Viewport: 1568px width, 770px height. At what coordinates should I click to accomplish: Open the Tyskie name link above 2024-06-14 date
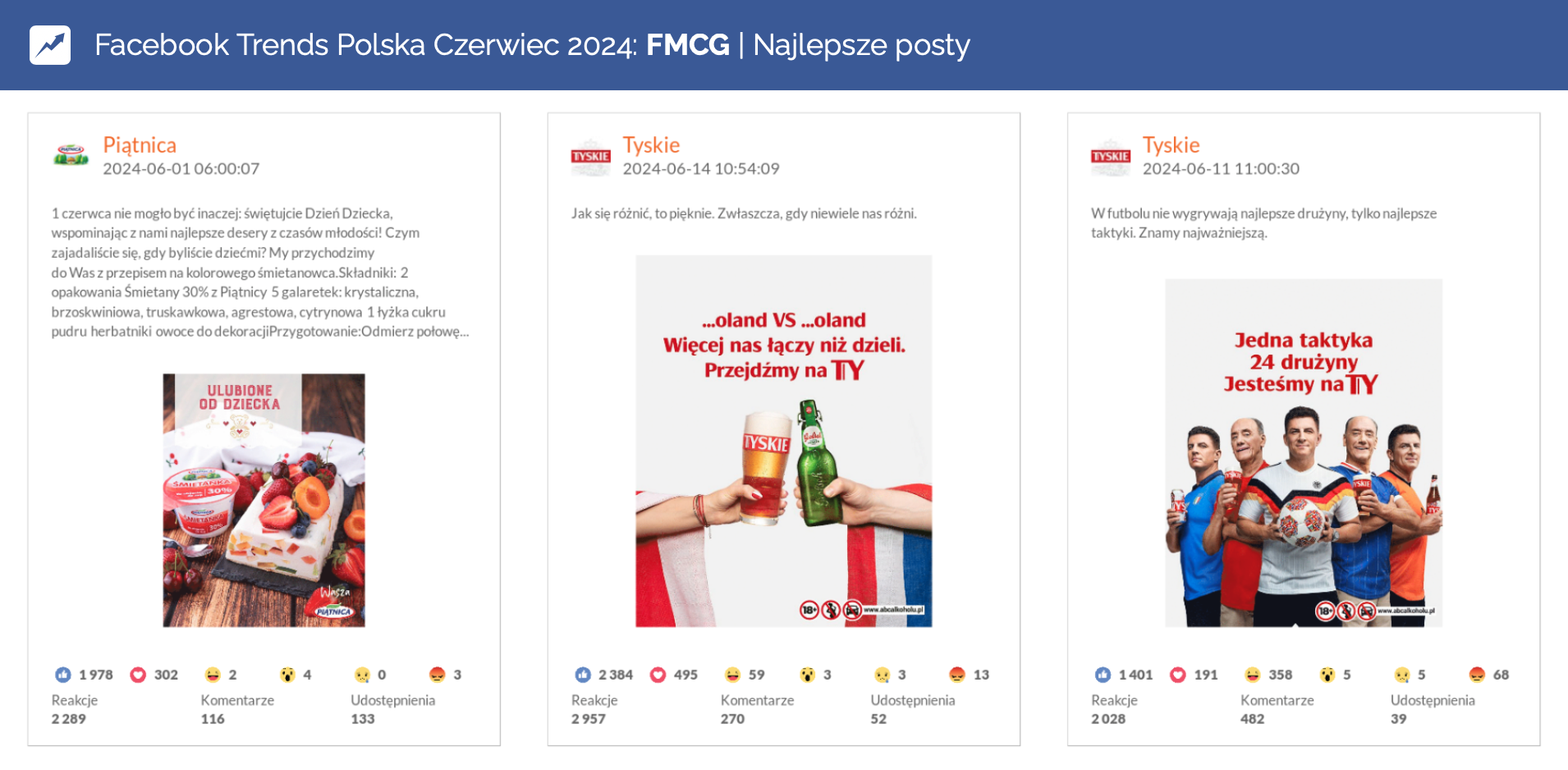651,145
